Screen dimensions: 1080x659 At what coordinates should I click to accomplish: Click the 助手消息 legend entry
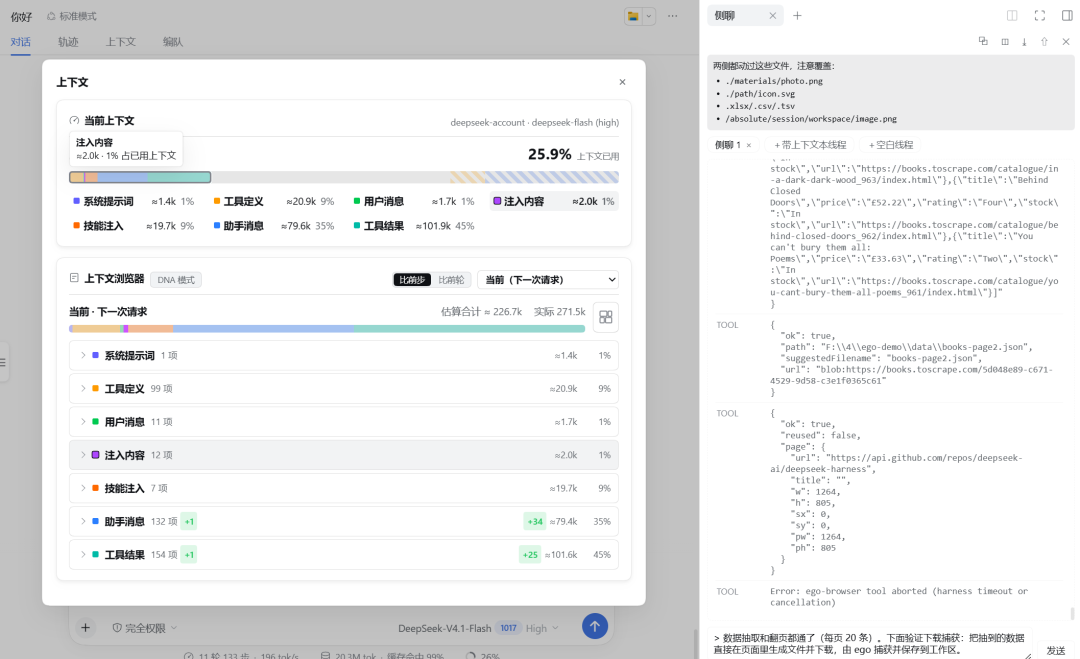point(273,226)
